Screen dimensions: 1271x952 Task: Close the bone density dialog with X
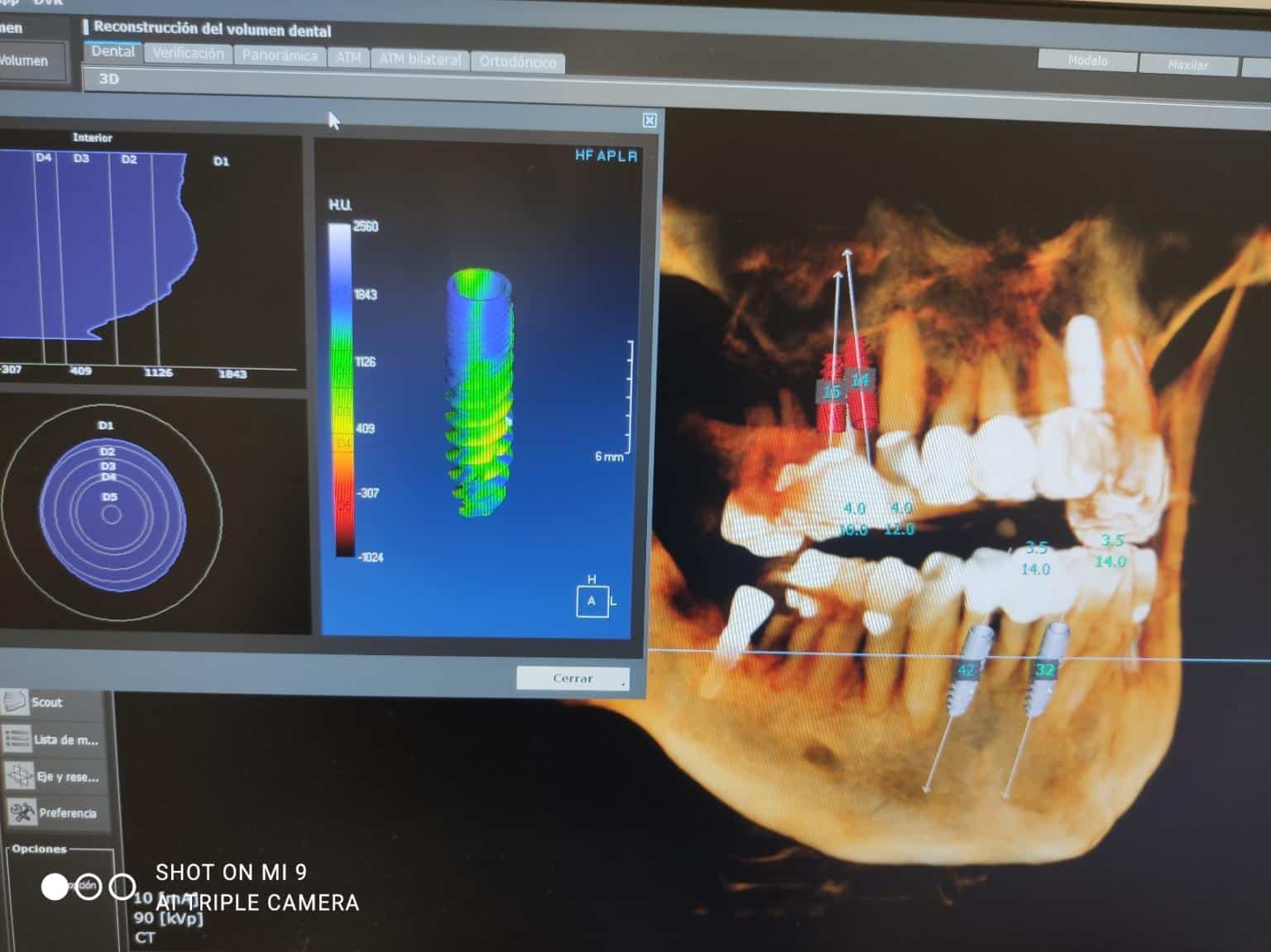pos(650,121)
